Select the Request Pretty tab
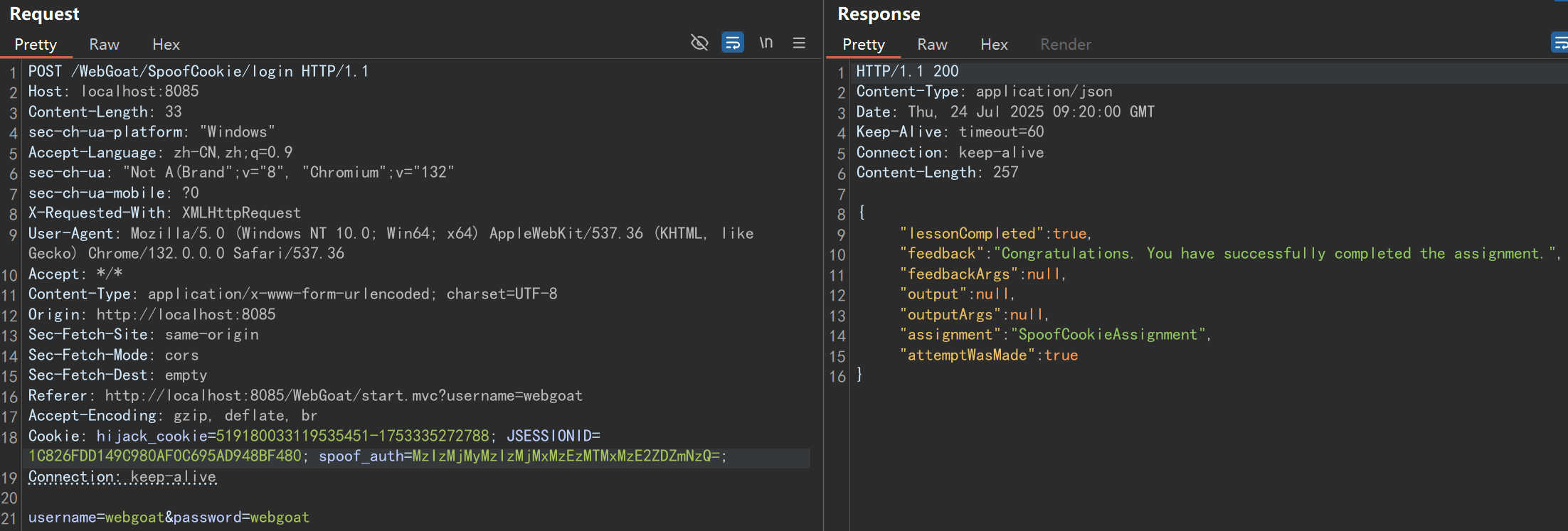The width and height of the screenshot is (1568, 531). (36, 44)
